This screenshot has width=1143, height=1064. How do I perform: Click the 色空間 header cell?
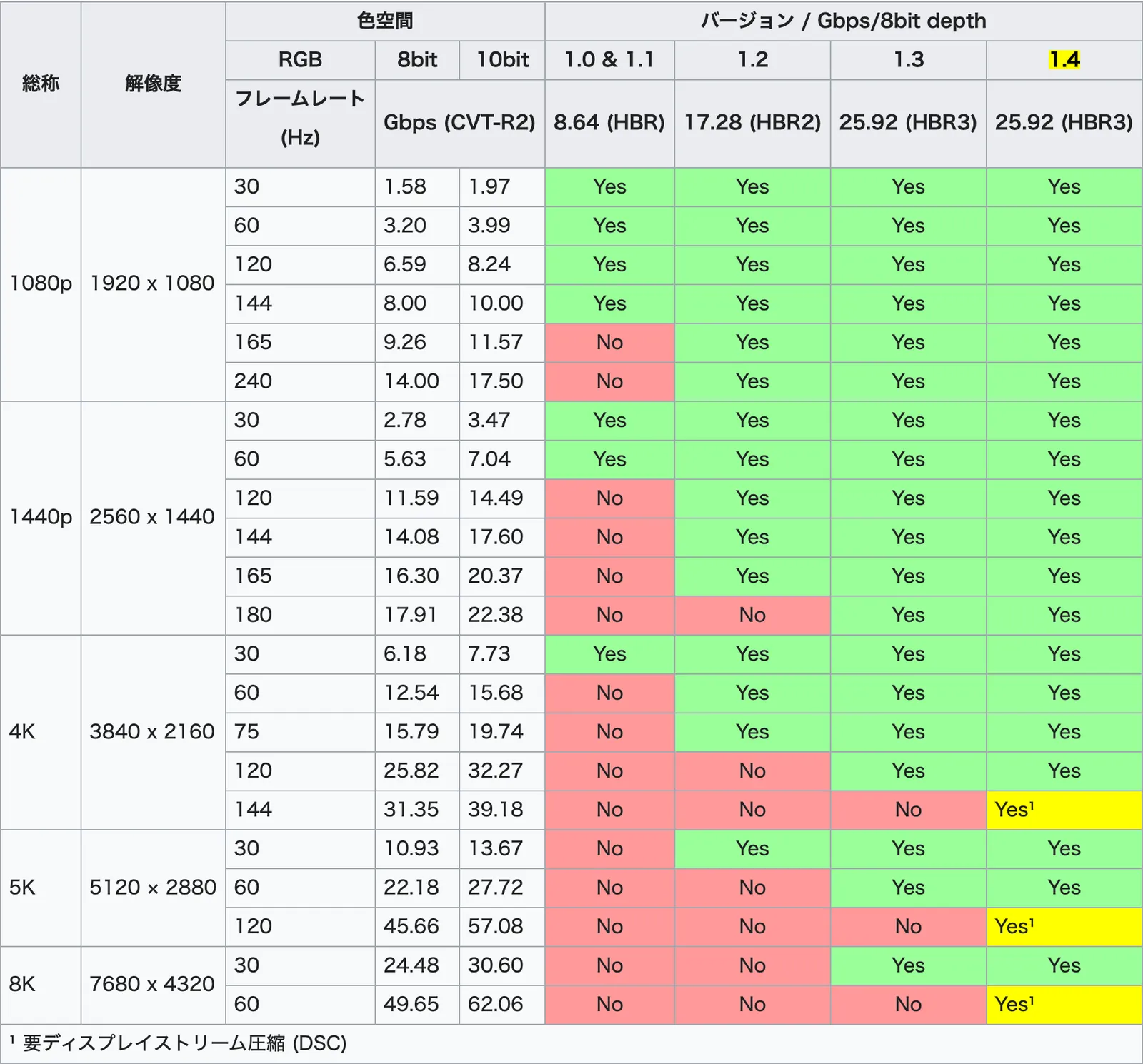(x=385, y=21)
